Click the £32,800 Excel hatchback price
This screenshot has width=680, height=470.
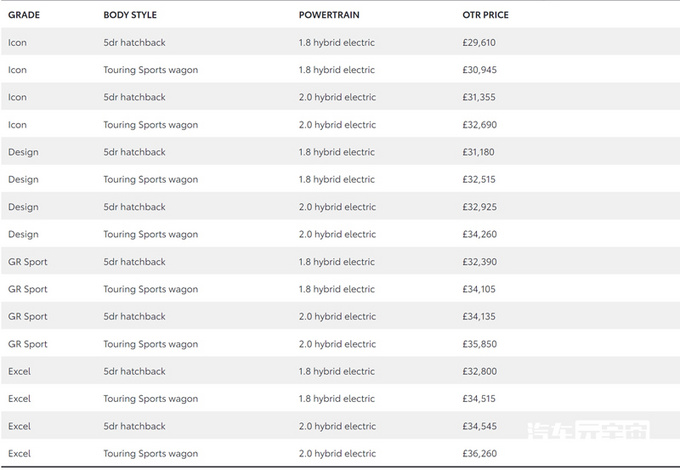click(x=473, y=371)
